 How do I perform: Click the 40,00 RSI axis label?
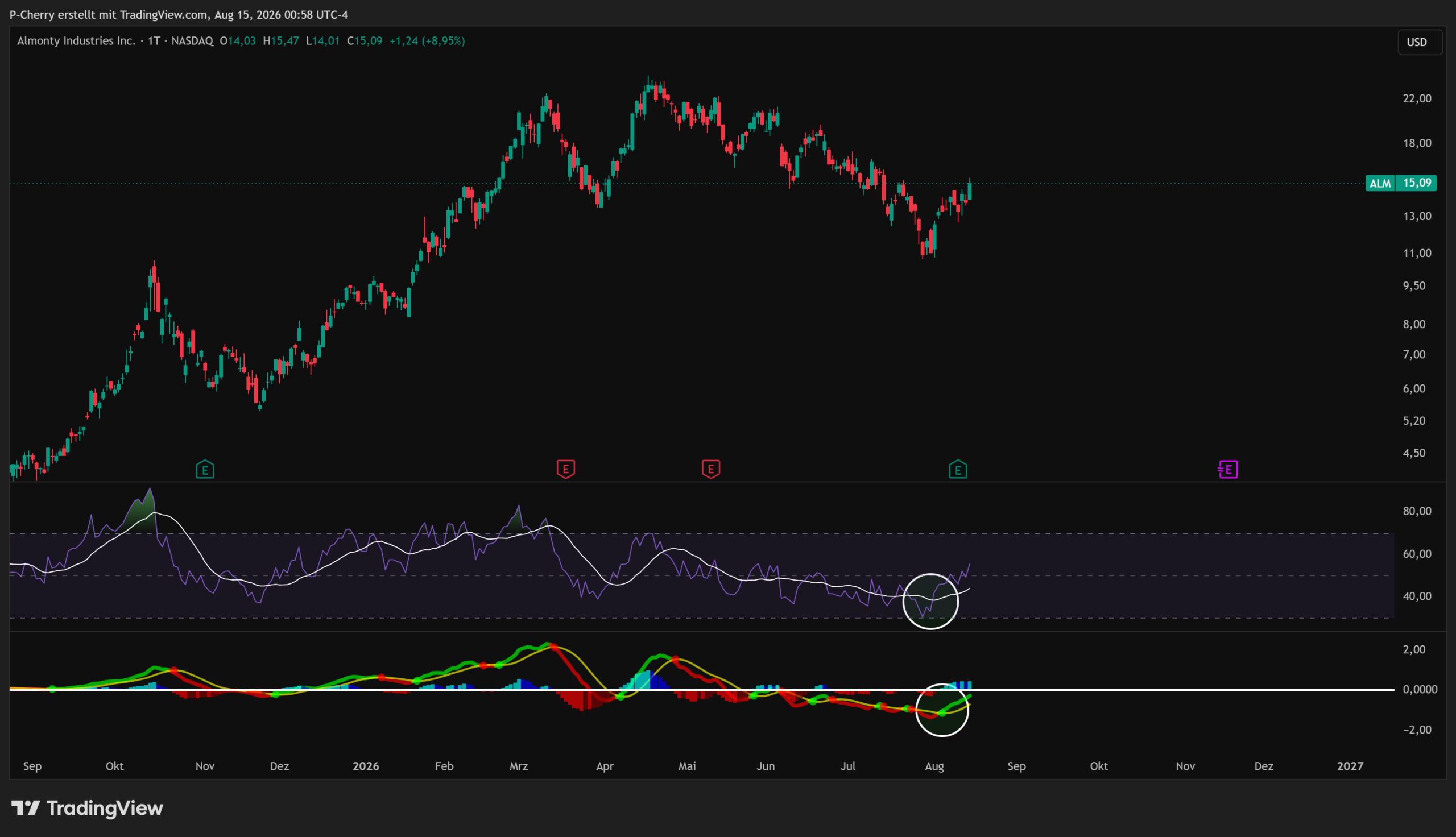click(1417, 596)
